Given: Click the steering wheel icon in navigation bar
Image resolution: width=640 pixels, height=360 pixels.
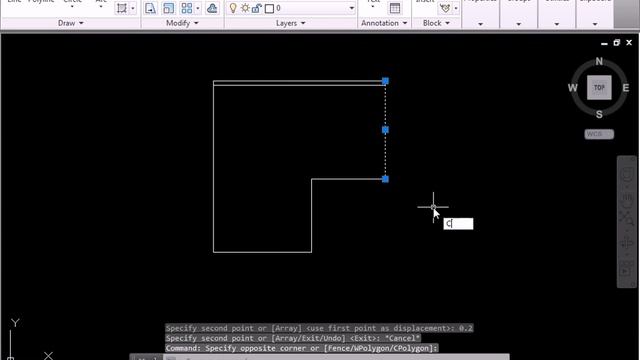Looking at the screenshot, I should (627, 175).
